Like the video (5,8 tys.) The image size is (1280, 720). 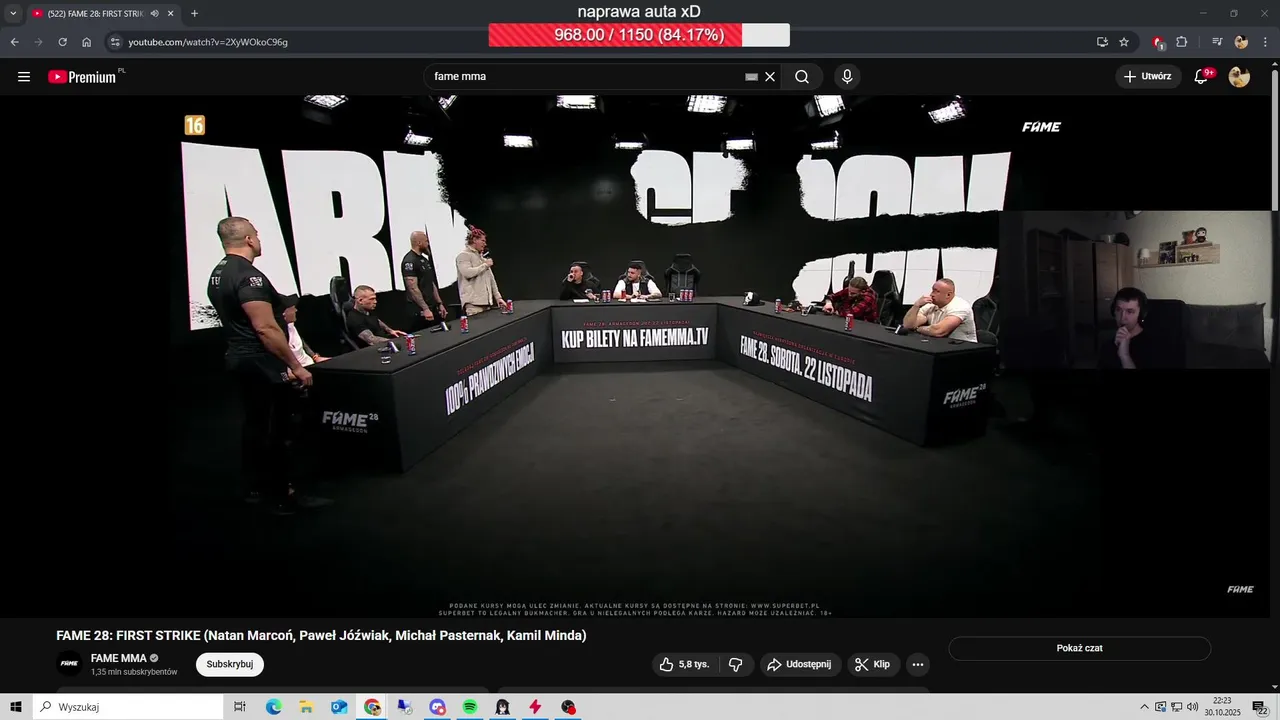point(684,664)
